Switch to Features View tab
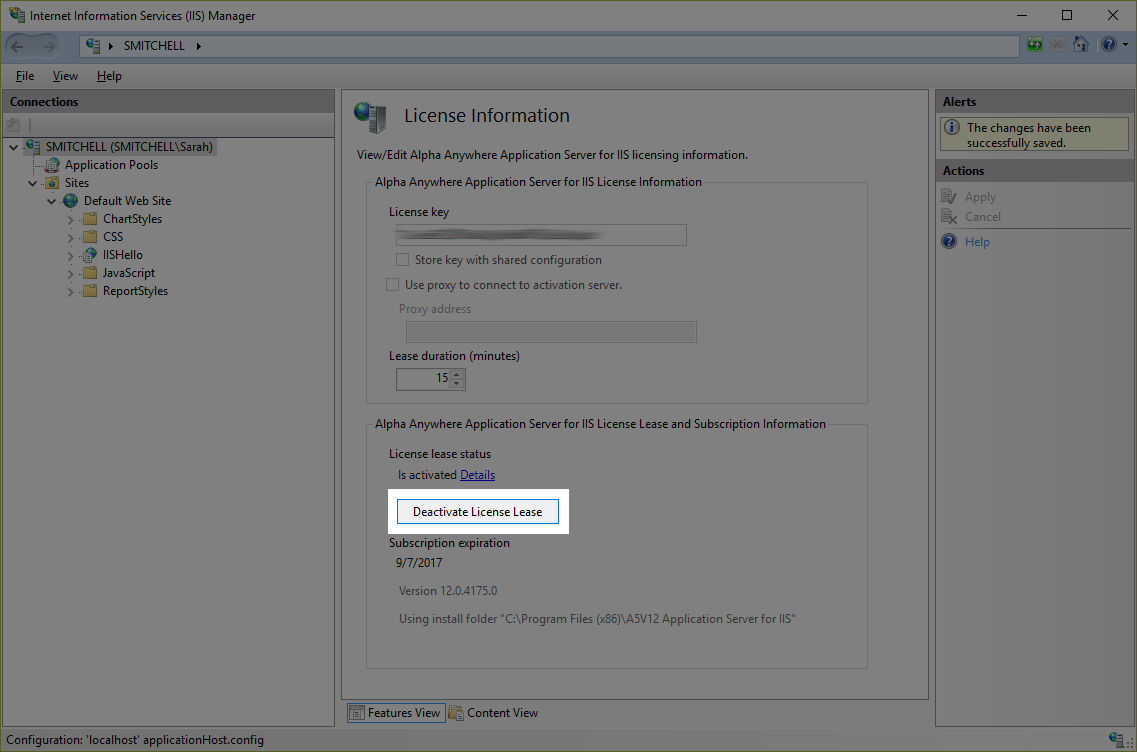1137x752 pixels. point(395,713)
